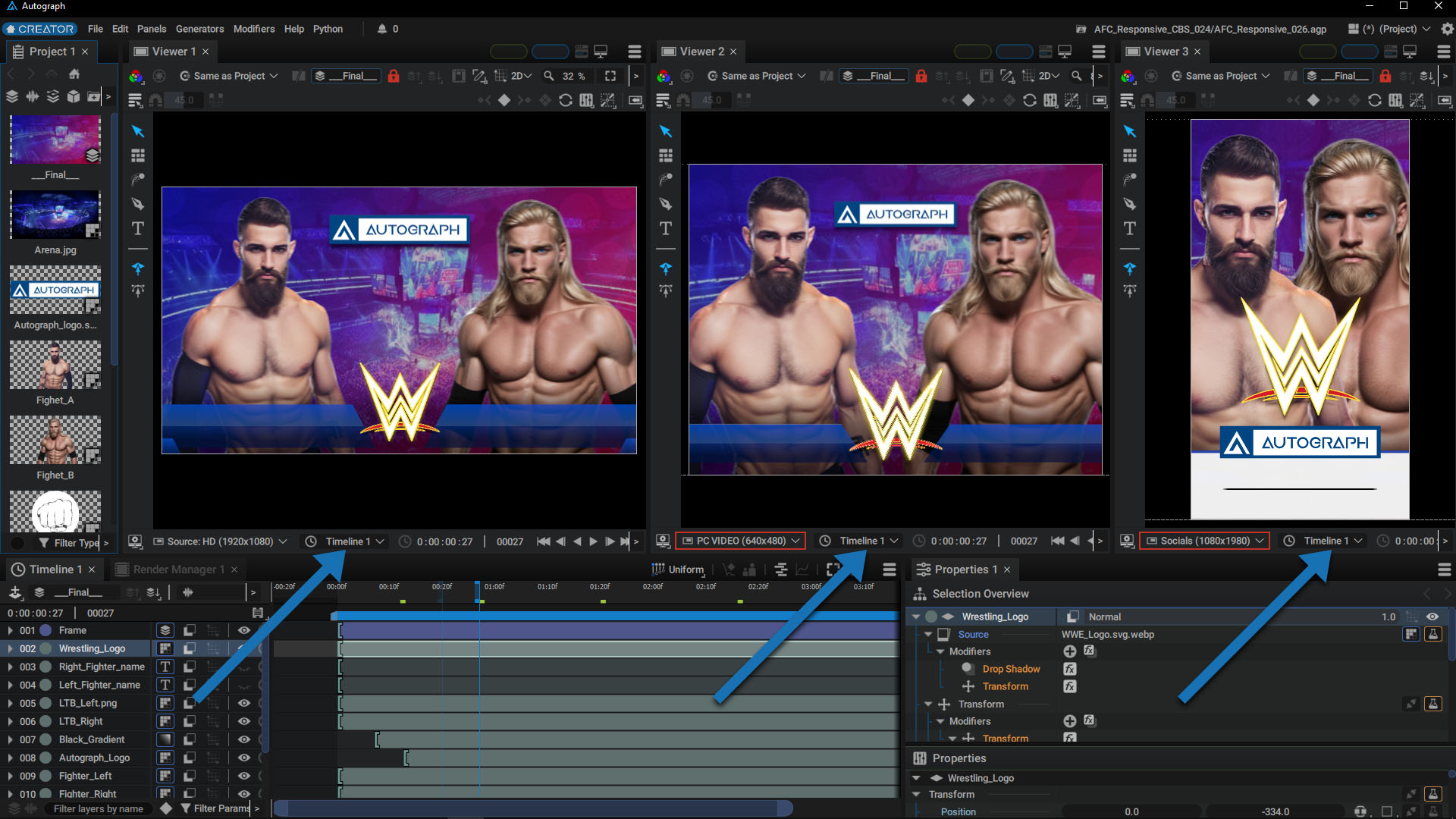The height and width of the screenshot is (819, 1456).
Task: Toggle visibility of Fighter_Left layer
Action: point(244,776)
